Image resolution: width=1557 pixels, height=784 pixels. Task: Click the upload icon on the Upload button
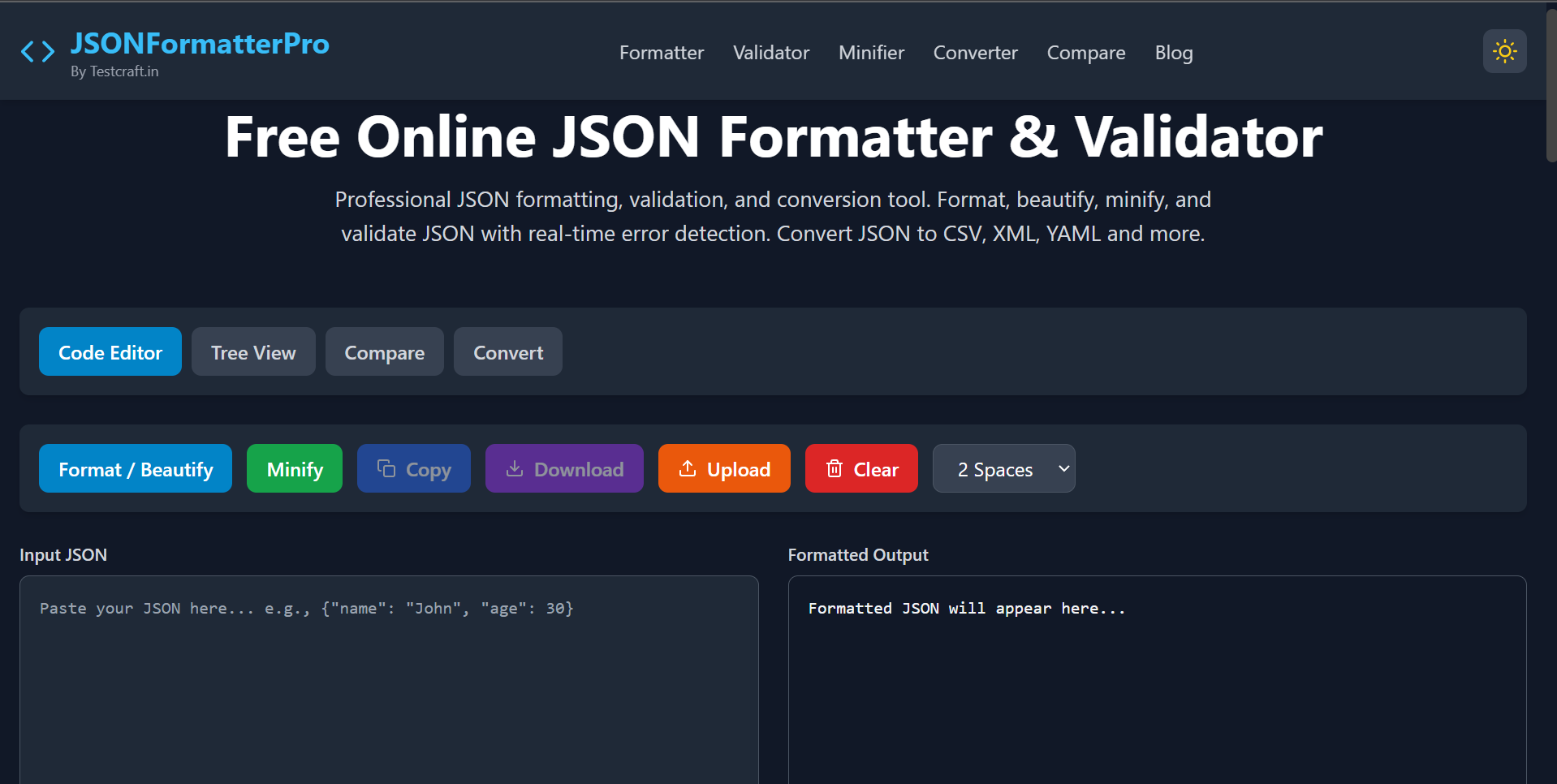pos(688,468)
